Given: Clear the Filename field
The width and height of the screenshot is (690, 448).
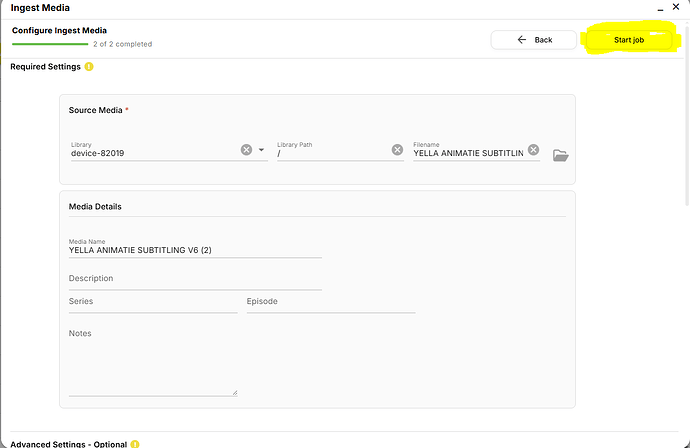Looking at the screenshot, I should pos(533,150).
